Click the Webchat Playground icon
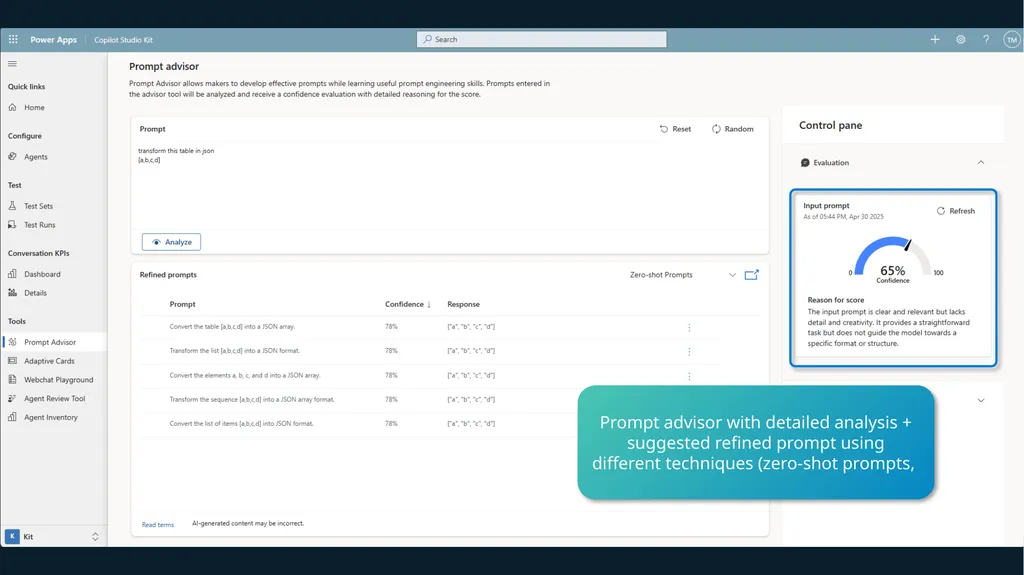1024x575 pixels. pos(12,379)
